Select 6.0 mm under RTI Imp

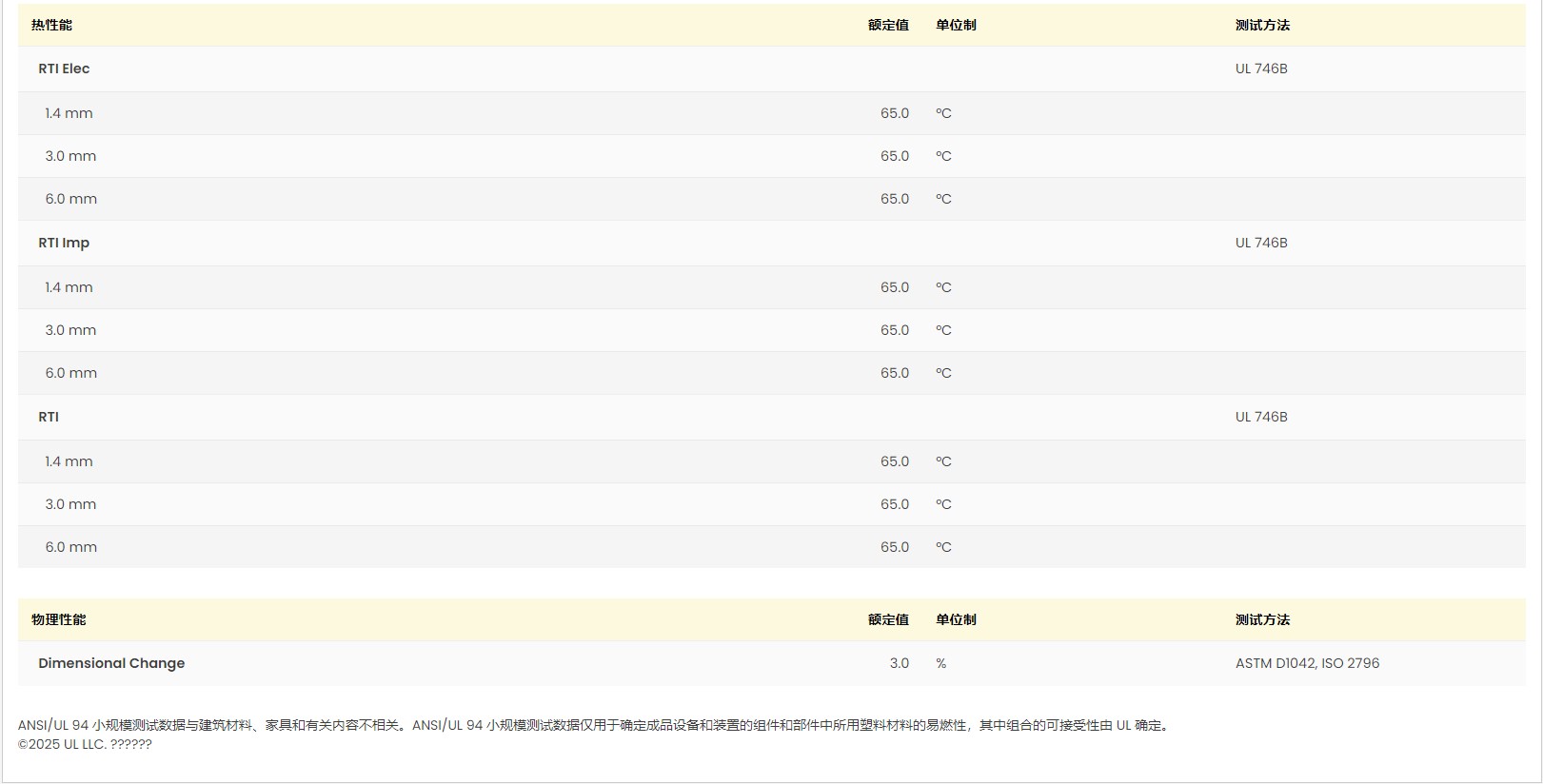(71, 373)
